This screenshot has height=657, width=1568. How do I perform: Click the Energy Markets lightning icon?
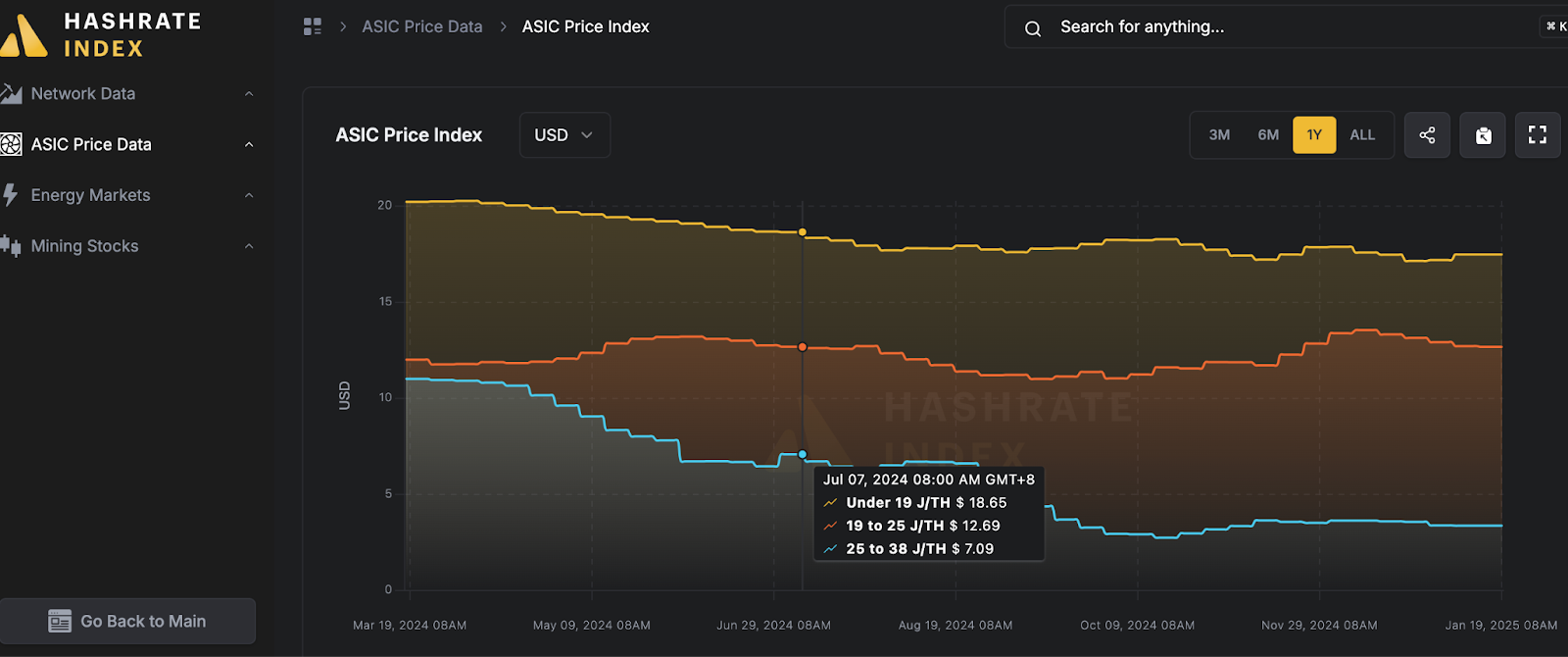[10, 195]
